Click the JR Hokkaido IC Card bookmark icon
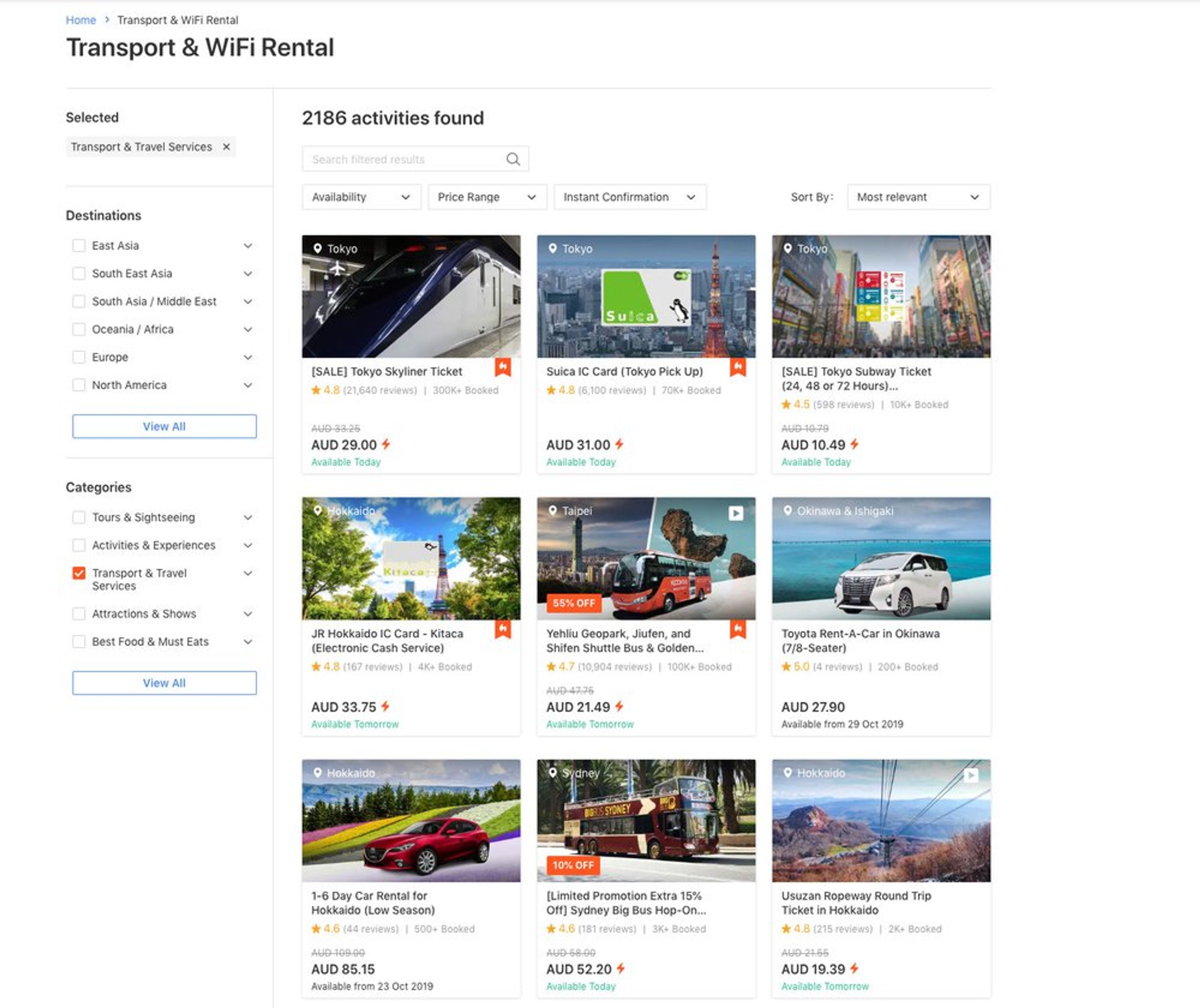 point(502,629)
